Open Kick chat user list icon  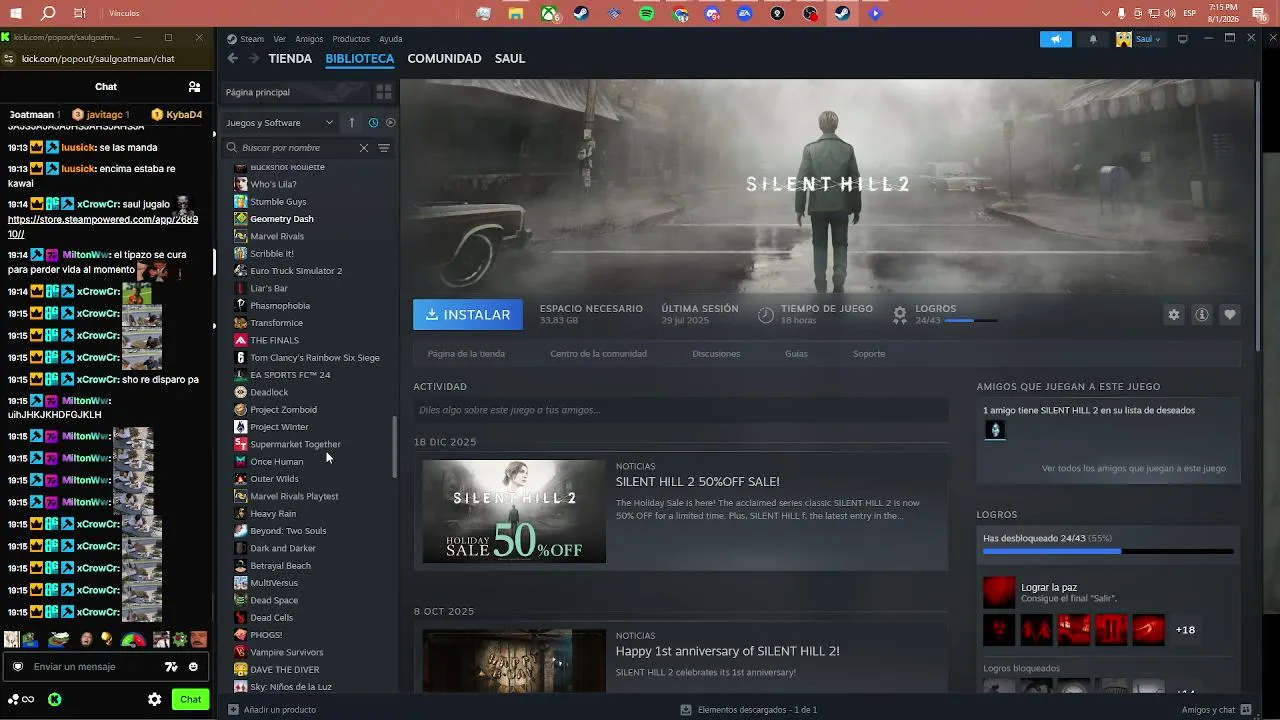click(195, 87)
